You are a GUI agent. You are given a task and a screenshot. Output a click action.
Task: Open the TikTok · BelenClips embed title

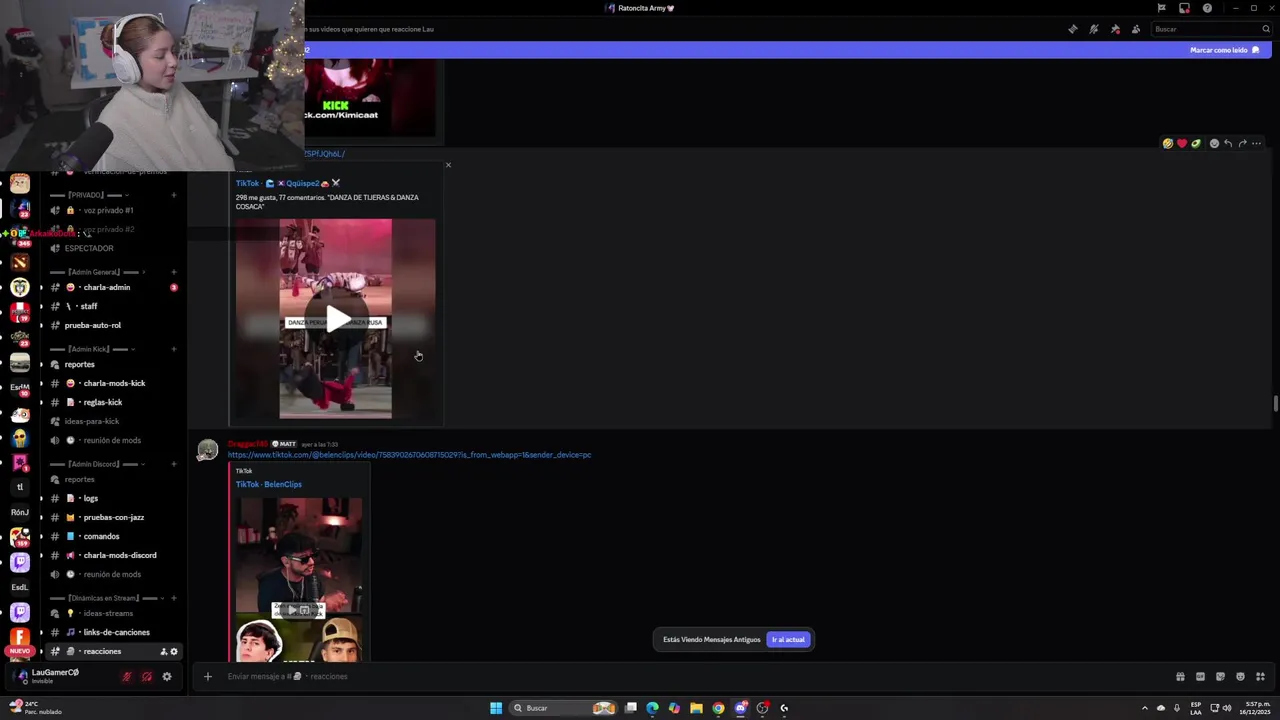point(268,484)
